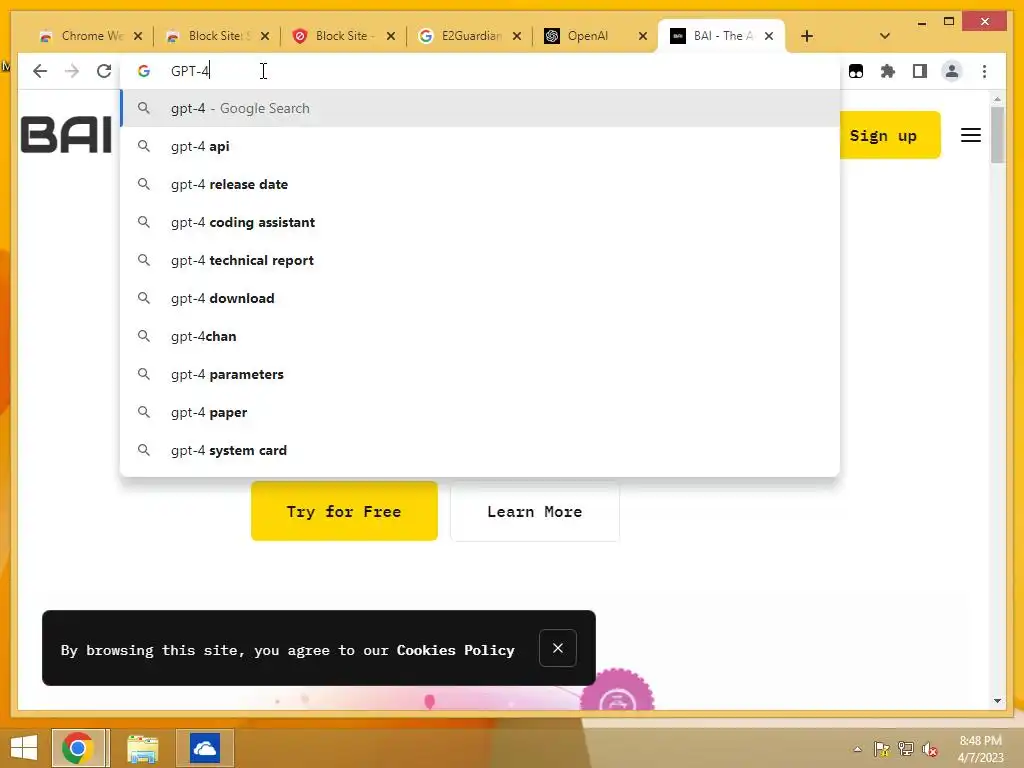Select 'gpt-4 release date' suggestion
Viewport: 1024px width, 768px height.
pyautogui.click(x=480, y=184)
